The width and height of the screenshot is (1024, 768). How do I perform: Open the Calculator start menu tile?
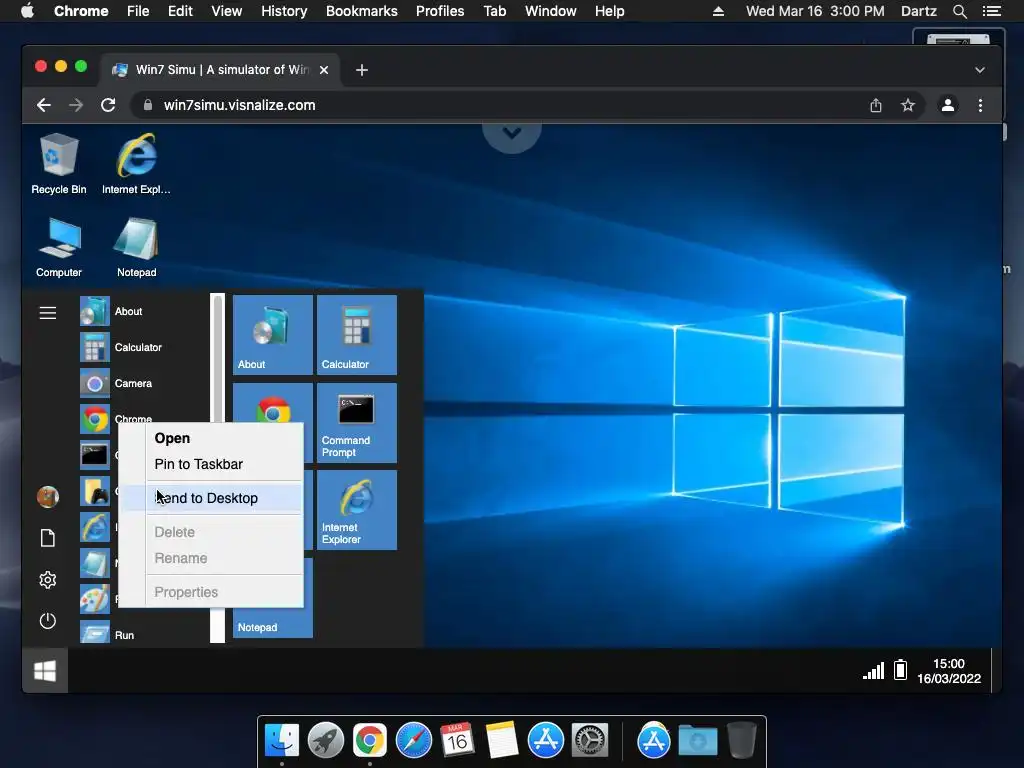pos(357,335)
